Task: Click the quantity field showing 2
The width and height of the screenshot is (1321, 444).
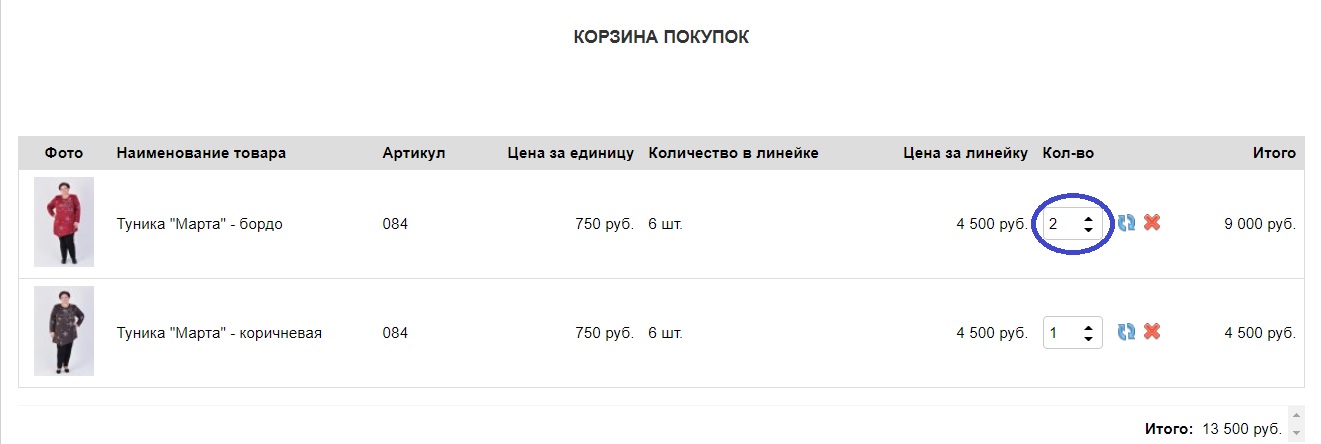Action: pos(1072,224)
